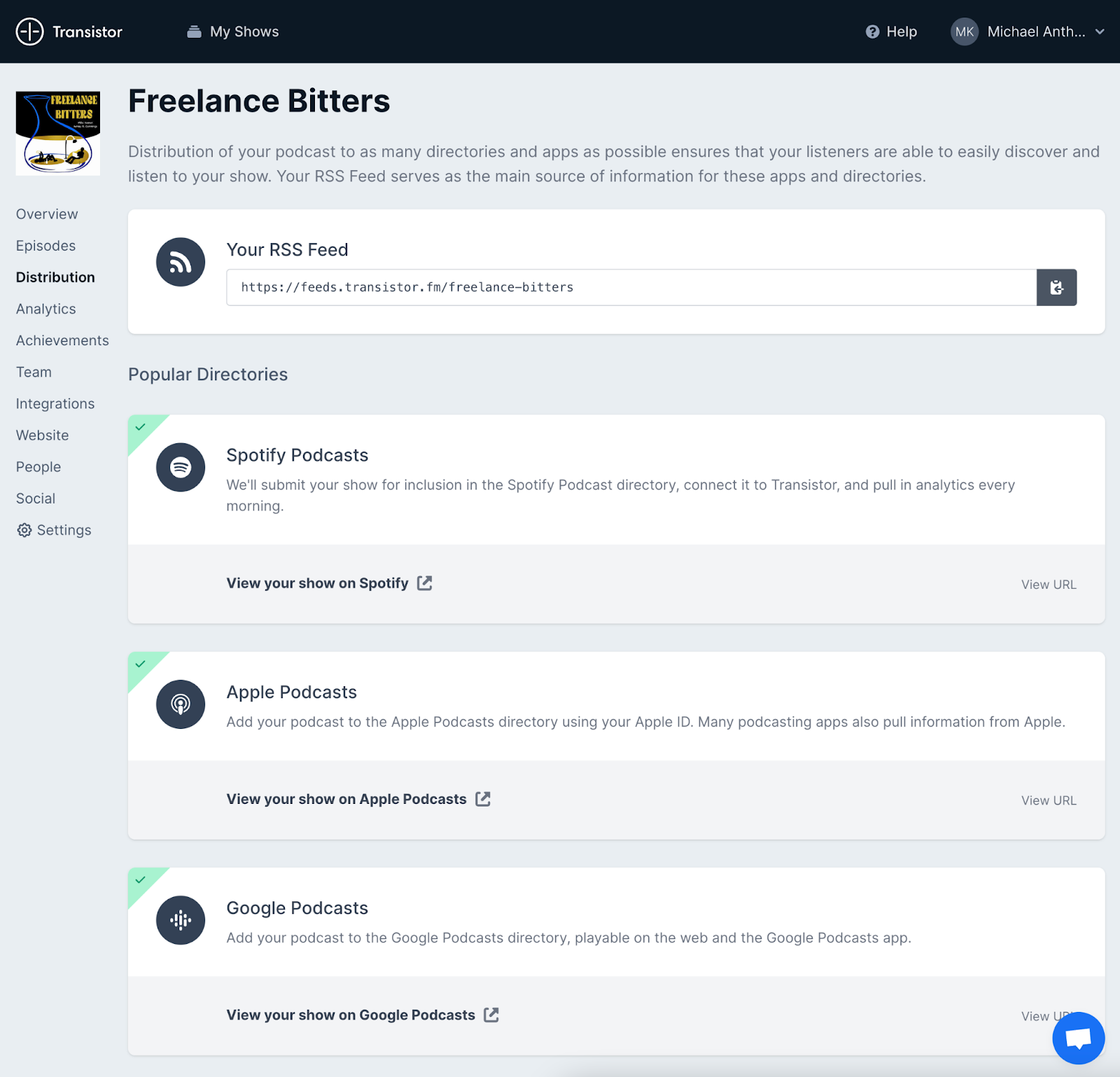Show View URL for Spotify
The image size is (1120, 1077).
point(1048,585)
